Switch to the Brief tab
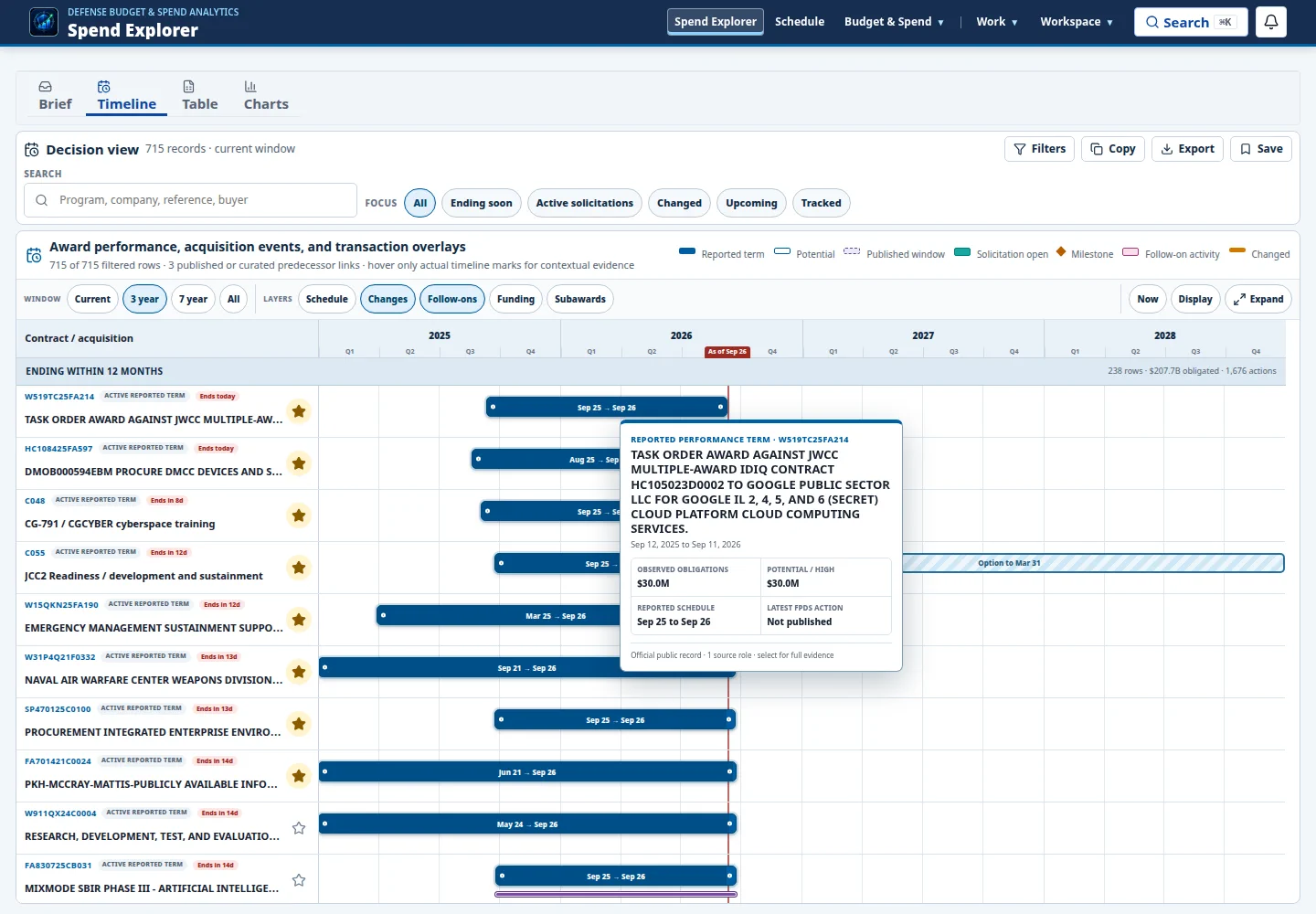 (55, 96)
